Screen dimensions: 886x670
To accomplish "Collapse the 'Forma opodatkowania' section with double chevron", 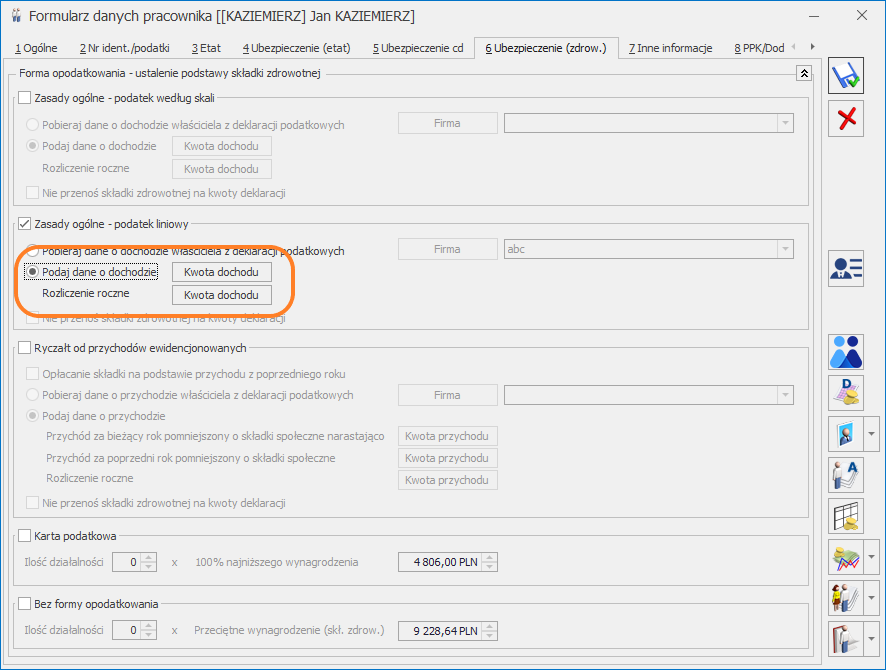I will click(x=802, y=73).
